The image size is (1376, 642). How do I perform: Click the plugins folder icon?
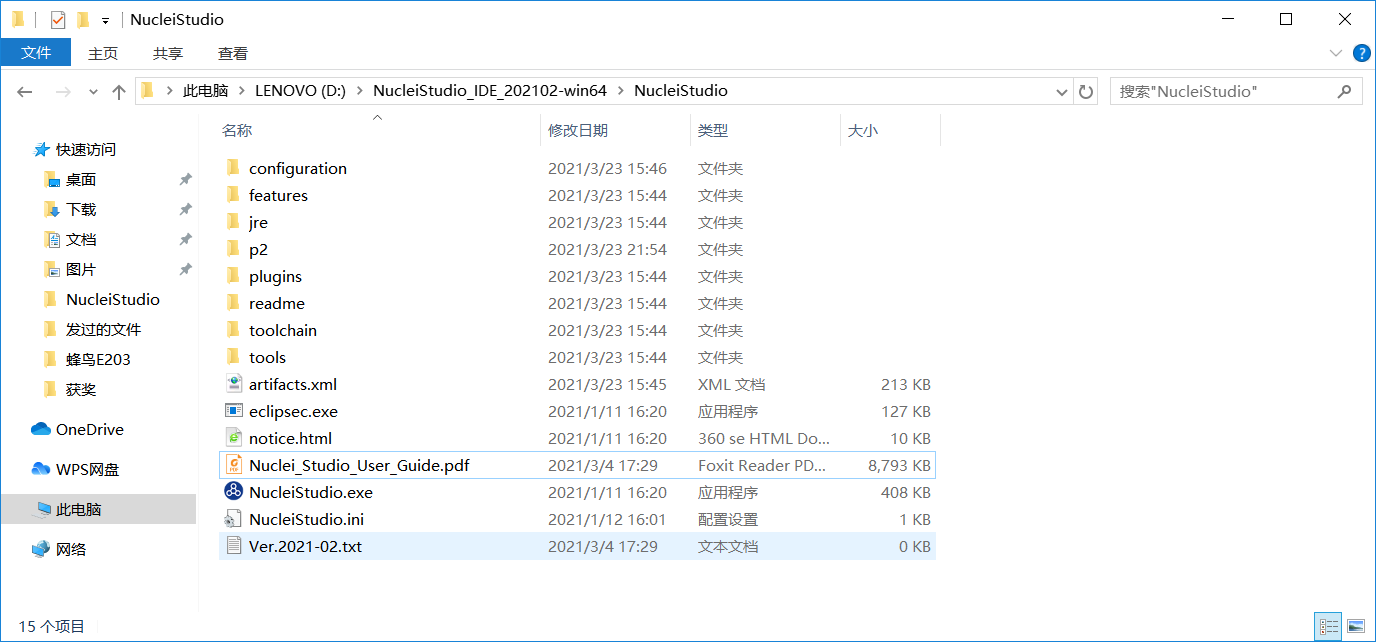(x=233, y=276)
